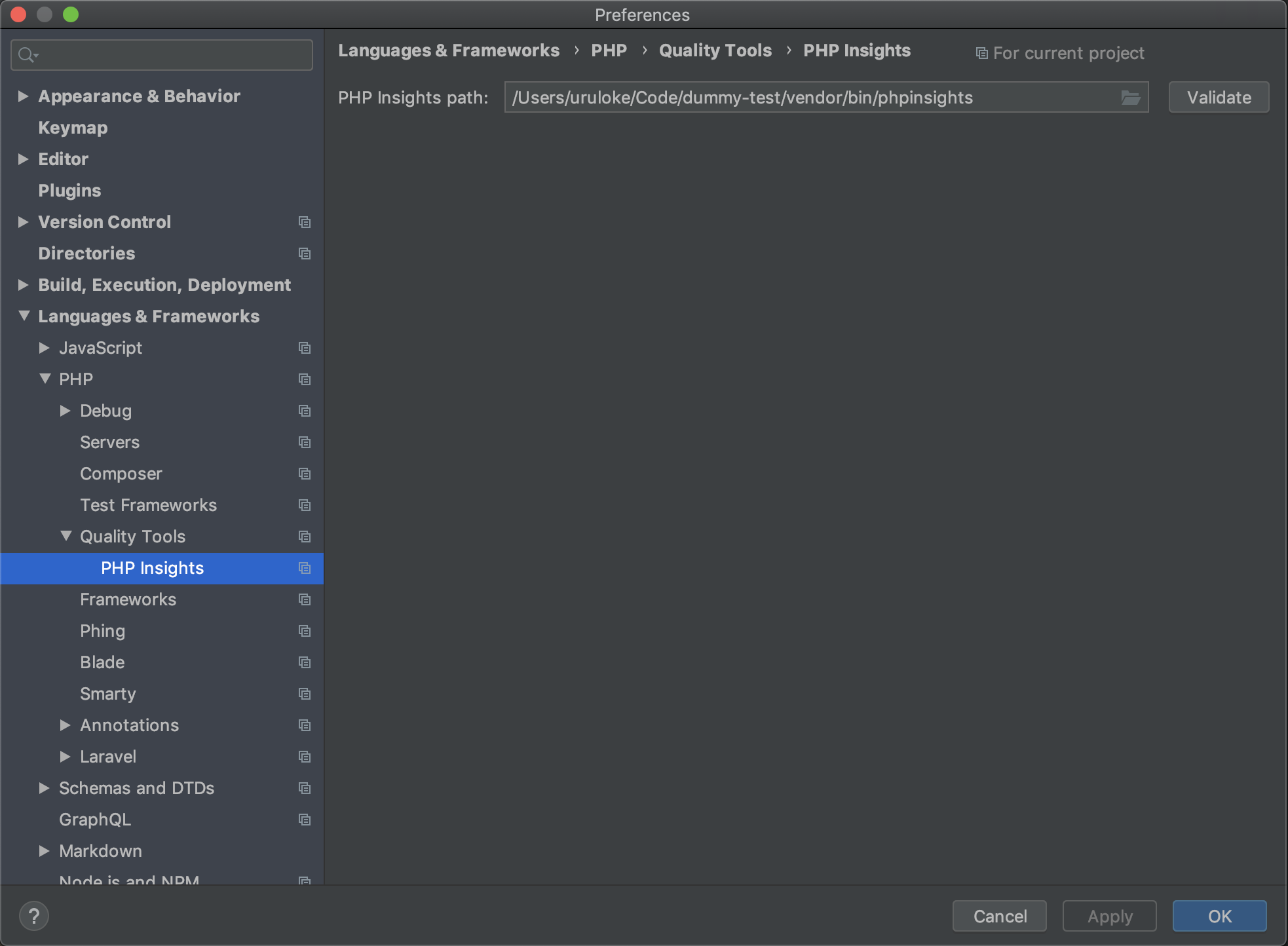Click the Cancel button
The width and height of the screenshot is (1288, 946).
click(x=999, y=916)
